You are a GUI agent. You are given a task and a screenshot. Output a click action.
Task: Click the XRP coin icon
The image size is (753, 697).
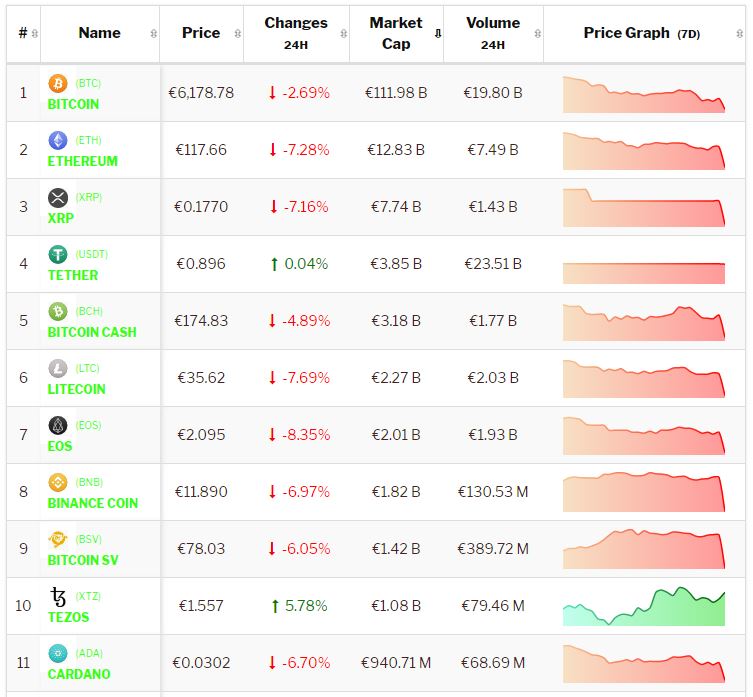pos(58,197)
